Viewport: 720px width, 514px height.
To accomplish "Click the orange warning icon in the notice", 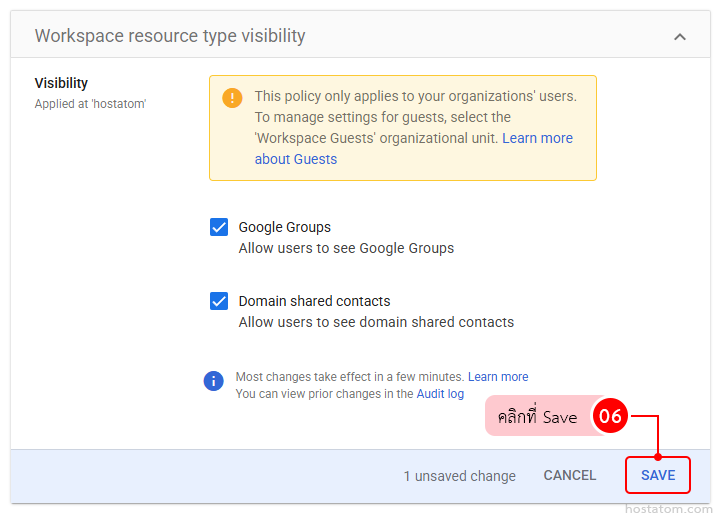I will click(232, 97).
